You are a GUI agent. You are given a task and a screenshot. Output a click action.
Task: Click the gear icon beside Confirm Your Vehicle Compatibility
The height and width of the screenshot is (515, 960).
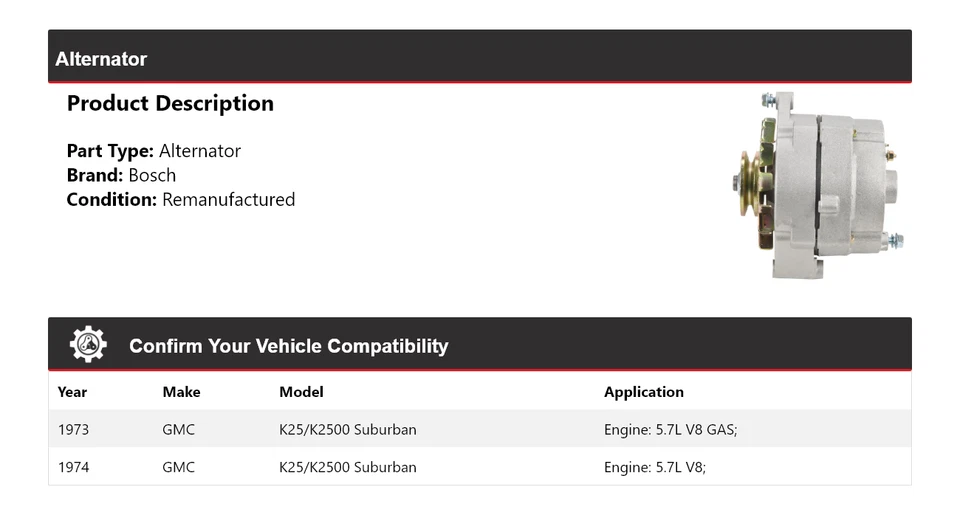click(x=88, y=345)
